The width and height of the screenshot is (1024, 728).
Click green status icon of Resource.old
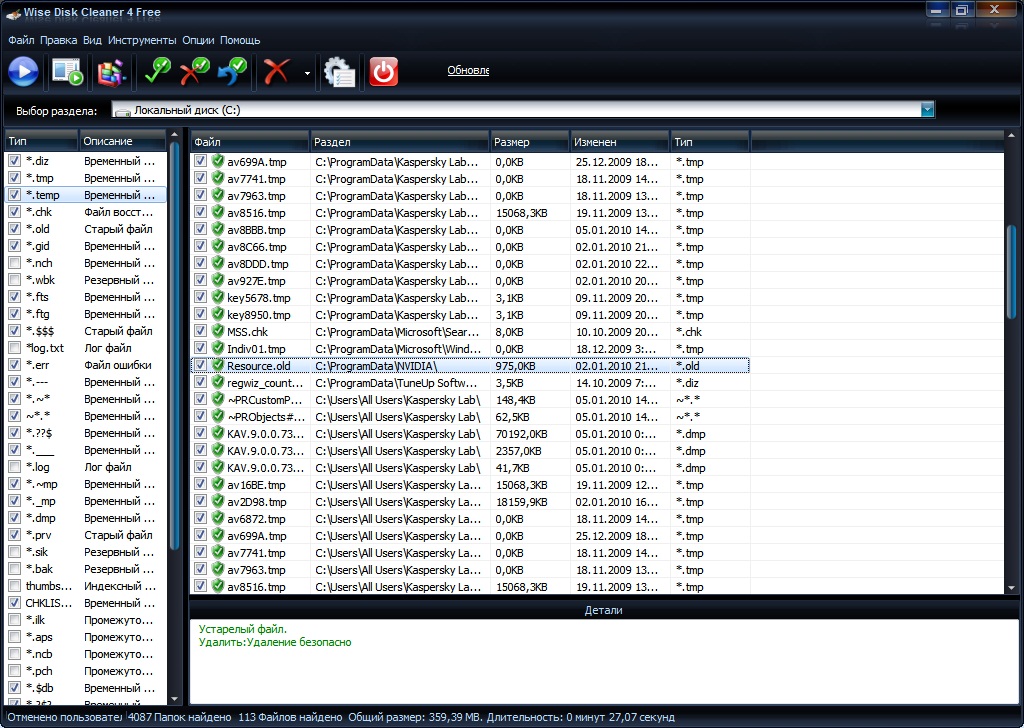point(218,365)
